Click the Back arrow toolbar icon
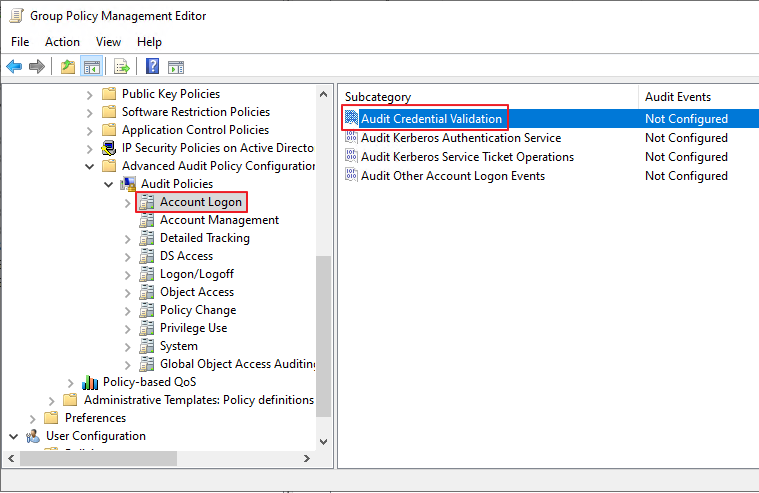759x493 pixels. pos(14,66)
